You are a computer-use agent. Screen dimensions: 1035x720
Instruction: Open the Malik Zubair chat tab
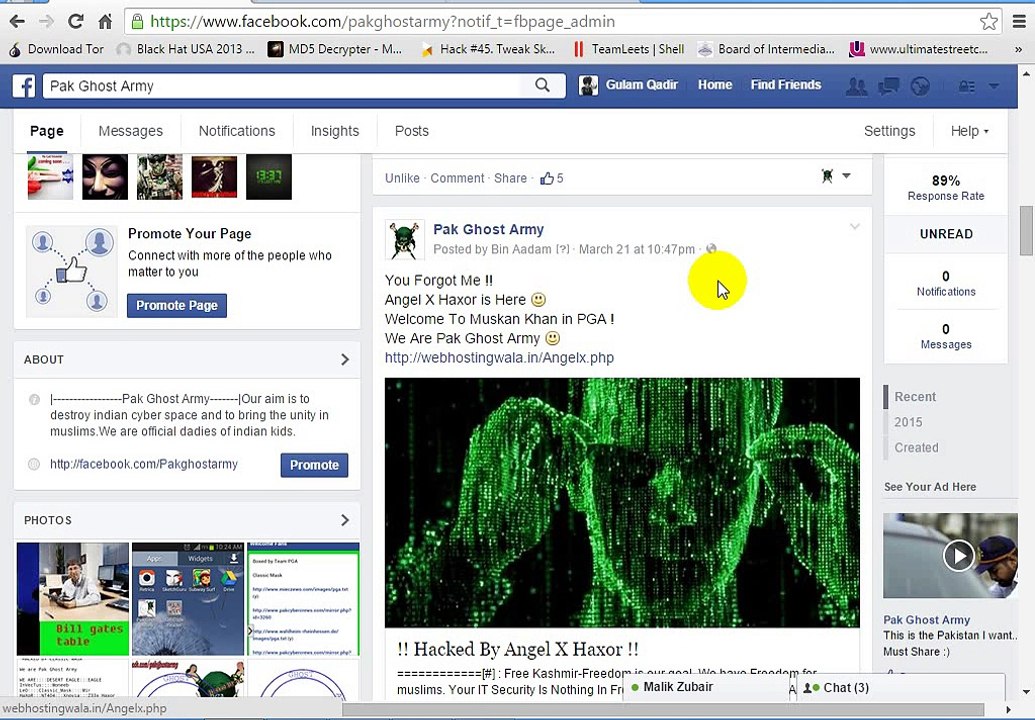(706, 687)
